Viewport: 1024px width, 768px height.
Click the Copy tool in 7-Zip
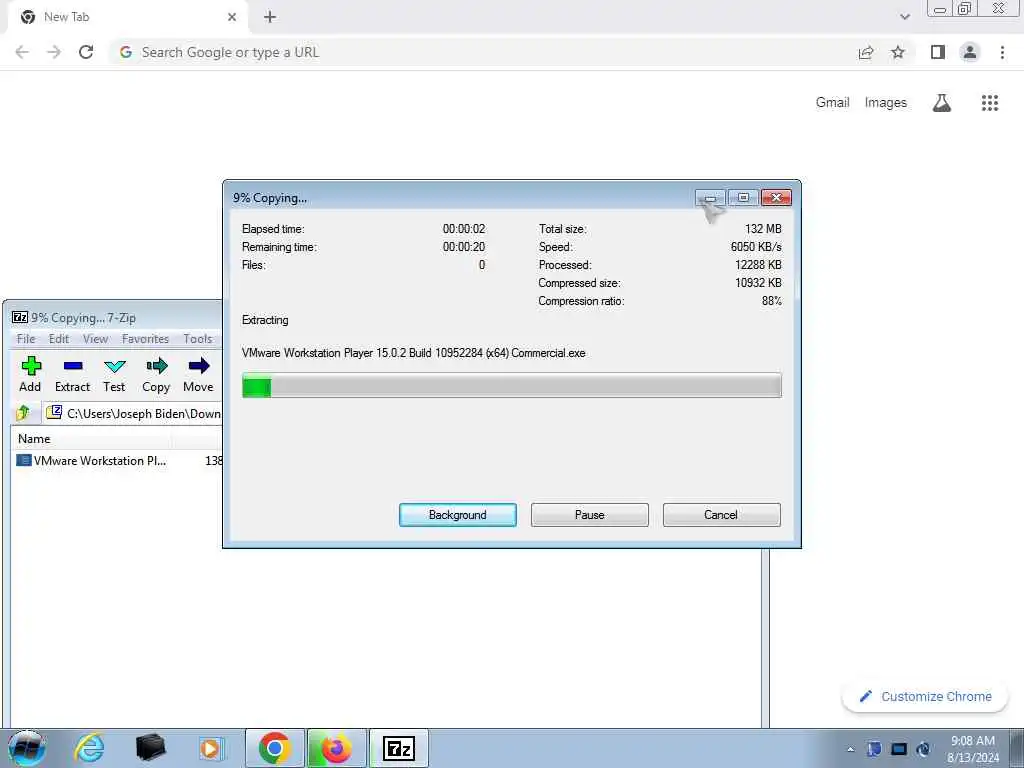(x=156, y=375)
